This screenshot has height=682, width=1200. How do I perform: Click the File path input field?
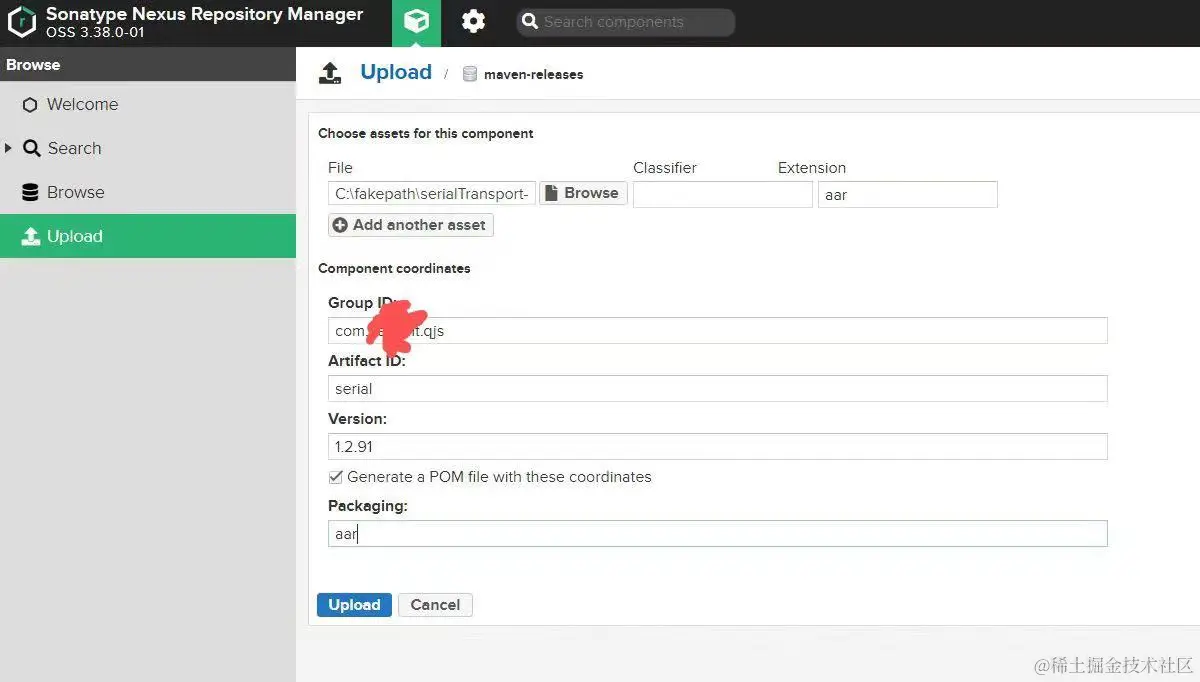tap(431, 194)
